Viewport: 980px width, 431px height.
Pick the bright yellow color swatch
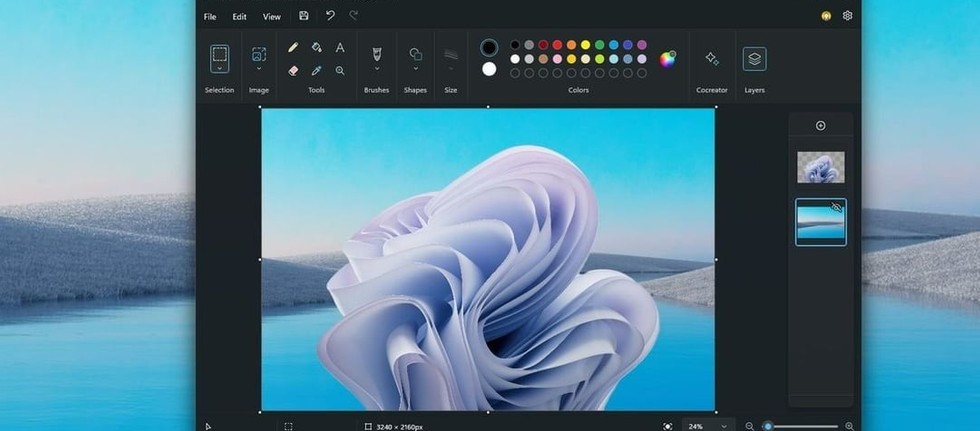(x=586, y=45)
